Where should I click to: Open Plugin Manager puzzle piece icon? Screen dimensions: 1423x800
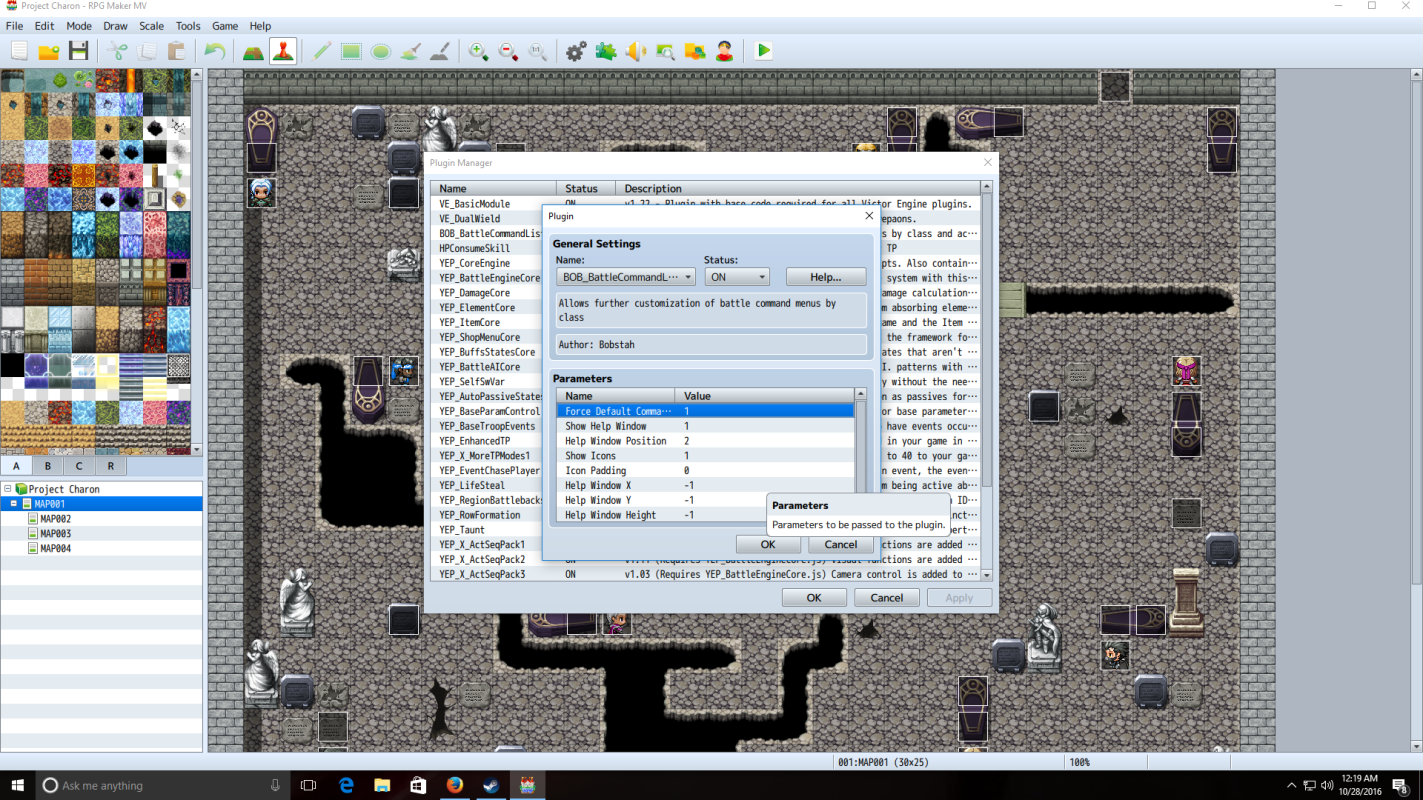click(606, 51)
